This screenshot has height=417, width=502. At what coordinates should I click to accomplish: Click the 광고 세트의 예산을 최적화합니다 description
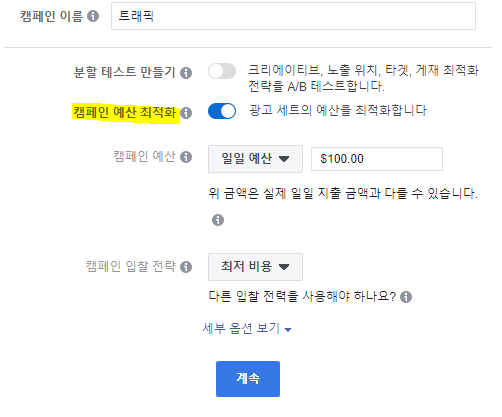point(338,110)
